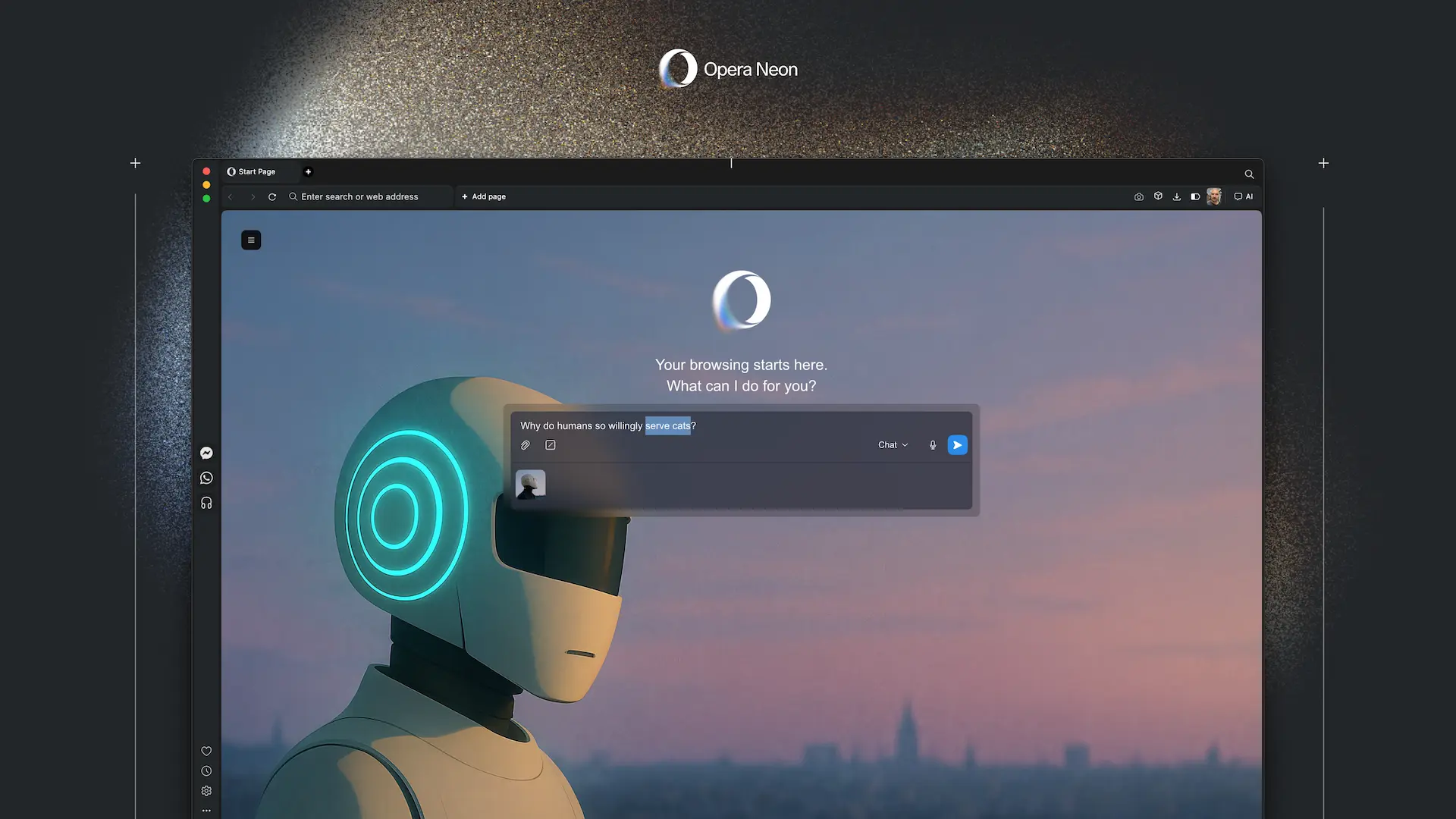This screenshot has width=1456, height=819.
Task: Open the Aria AI chat icon
Action: click(1244, 196)
